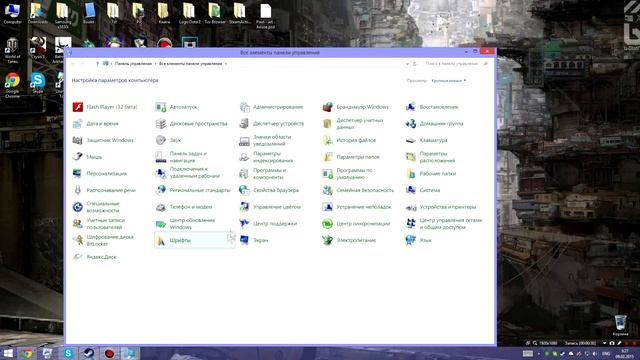Open Экран settings

(x=254, y=241)
